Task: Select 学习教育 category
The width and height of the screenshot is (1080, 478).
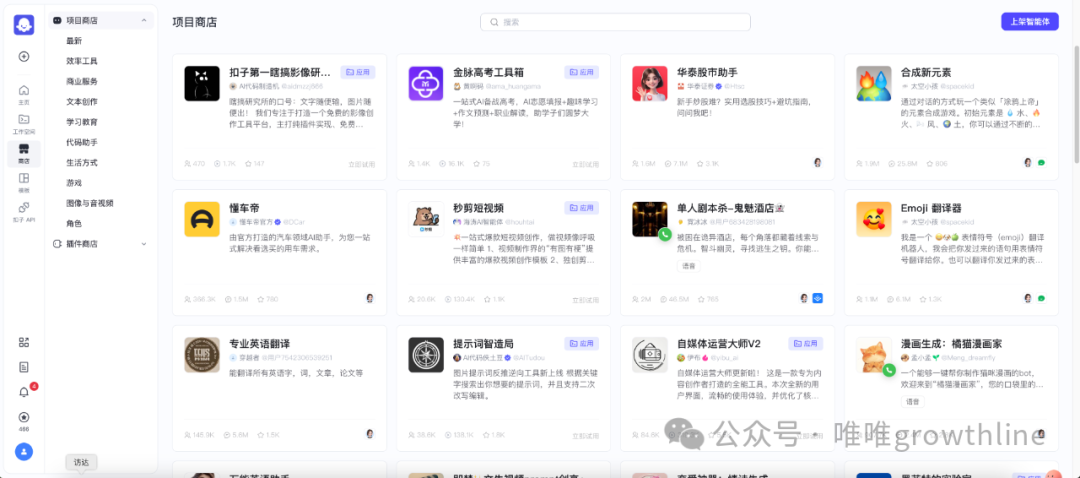Action: [82, 122]
